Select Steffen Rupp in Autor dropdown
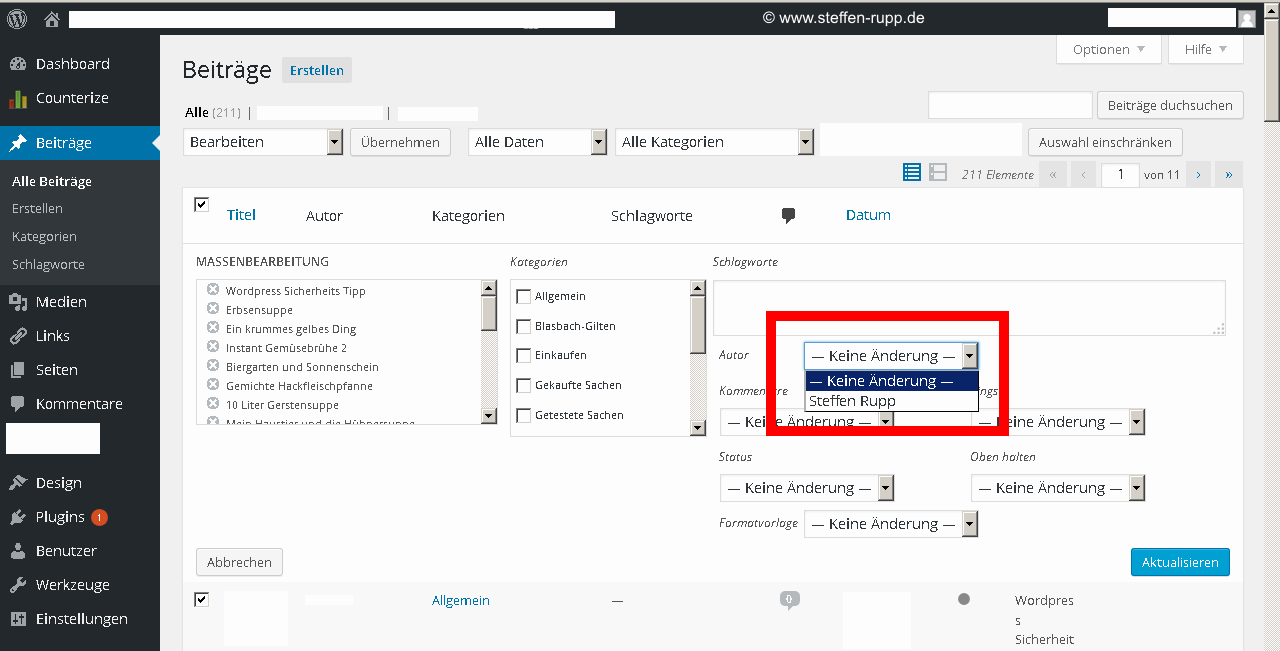The height and width of the screenshot is (651, 1280). (891, 401)
